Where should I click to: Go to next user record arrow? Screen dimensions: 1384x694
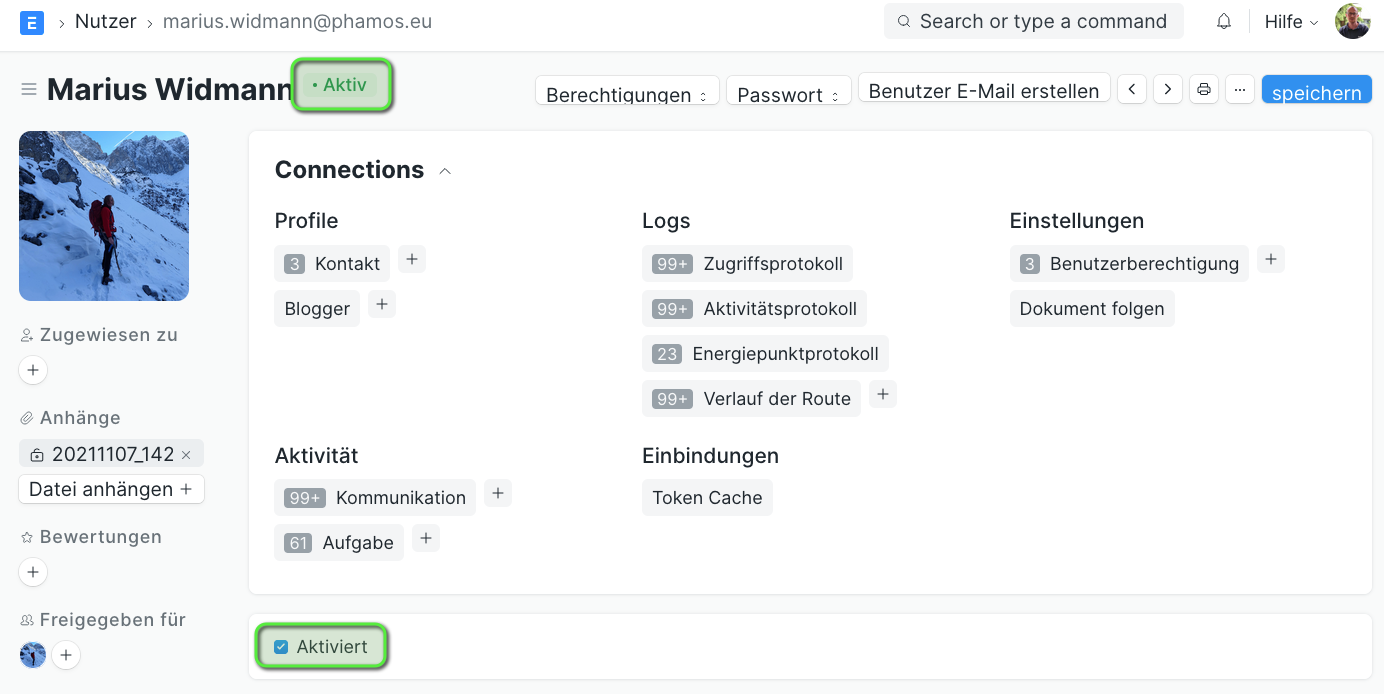[1168, 89]
